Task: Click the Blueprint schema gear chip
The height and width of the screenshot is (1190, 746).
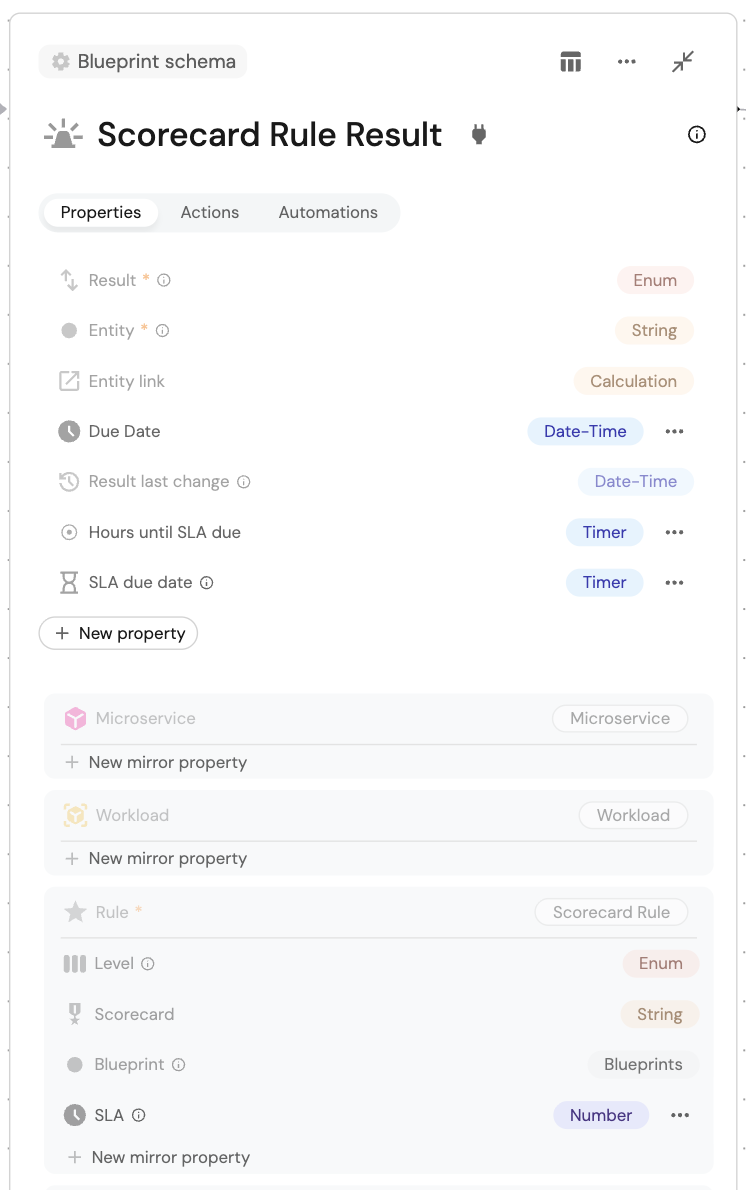Action: (x=143, y=62)
